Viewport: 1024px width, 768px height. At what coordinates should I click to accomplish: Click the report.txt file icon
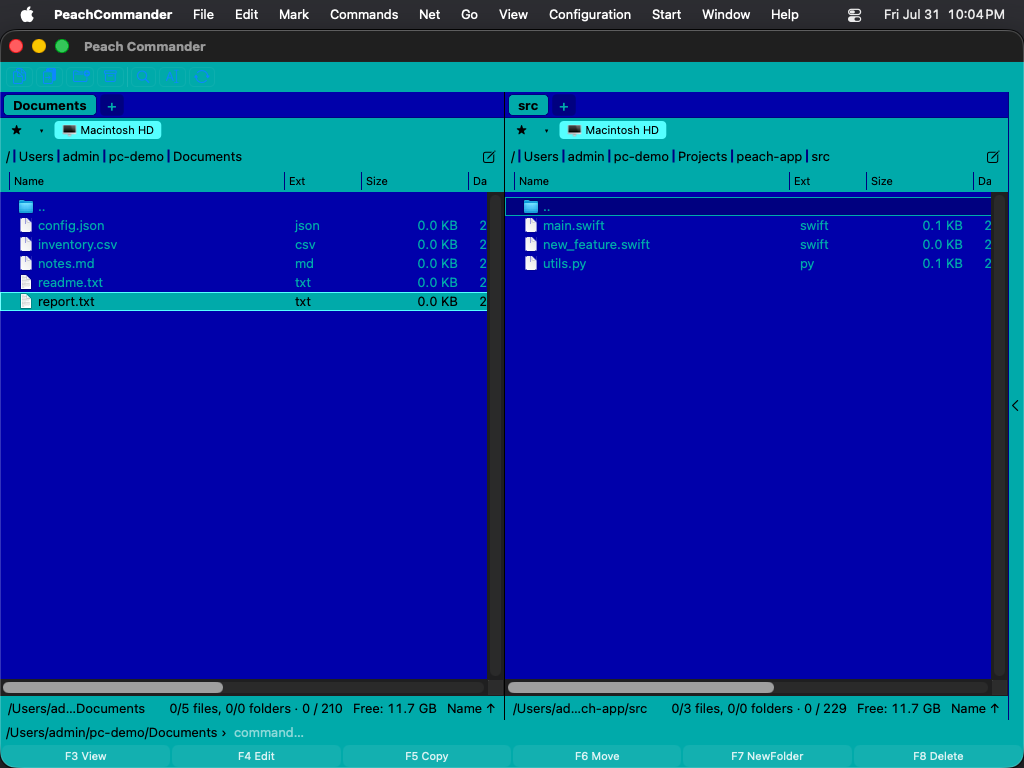[x=26, y=301]
